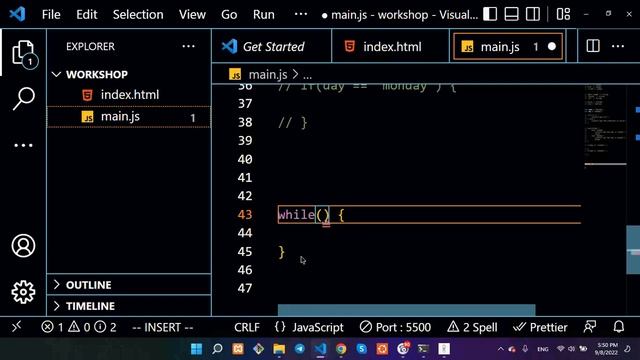Image resolution: width=640 pixels, height=360 pixels.
Task: Click line number 38 in the gutter
Action: (245, 122)
